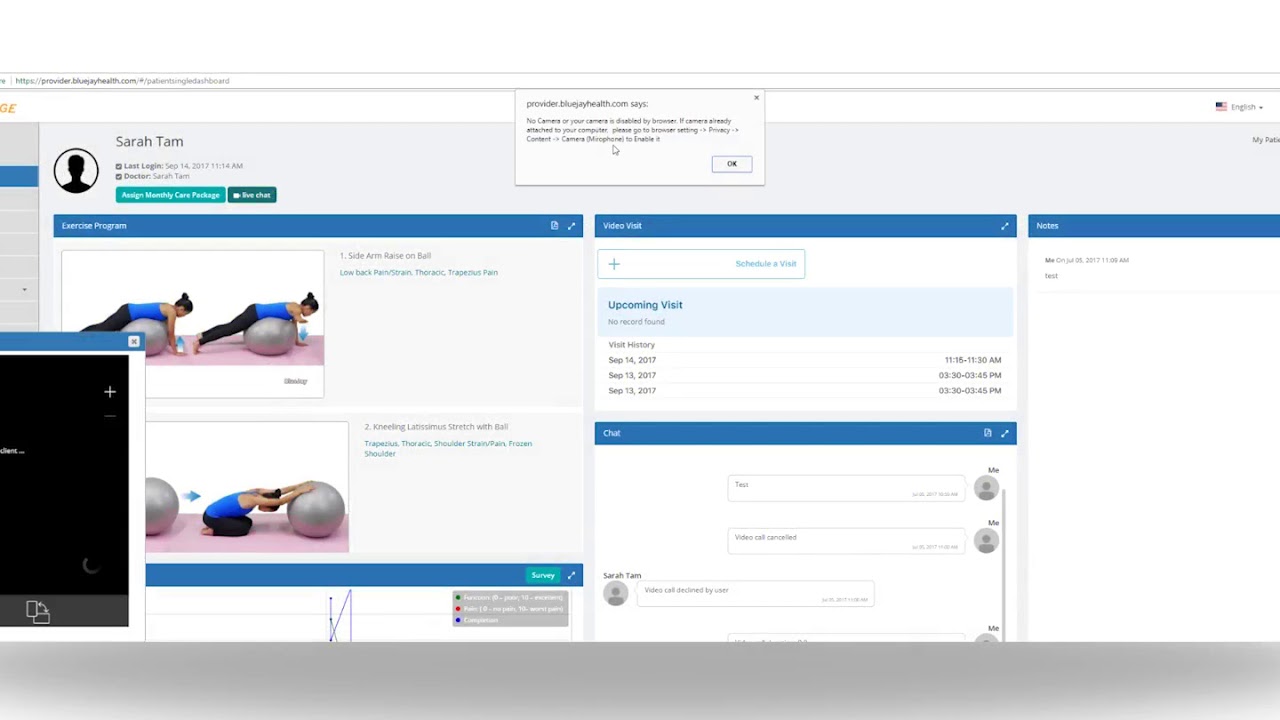Click Assign Monthly Care Package button

(170, 195)
